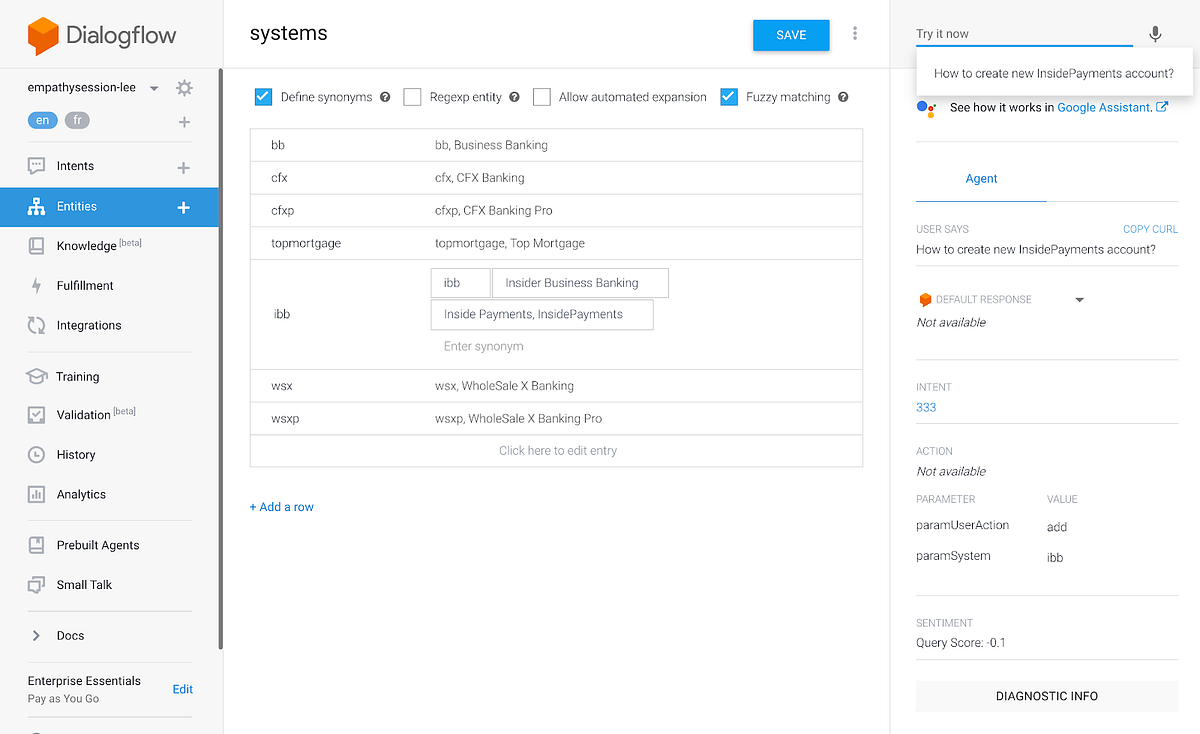This screenshot has height=734, width=1200.
Task: Enable Allow automated expansion checkbox
Action: click(x=542, y=97)
